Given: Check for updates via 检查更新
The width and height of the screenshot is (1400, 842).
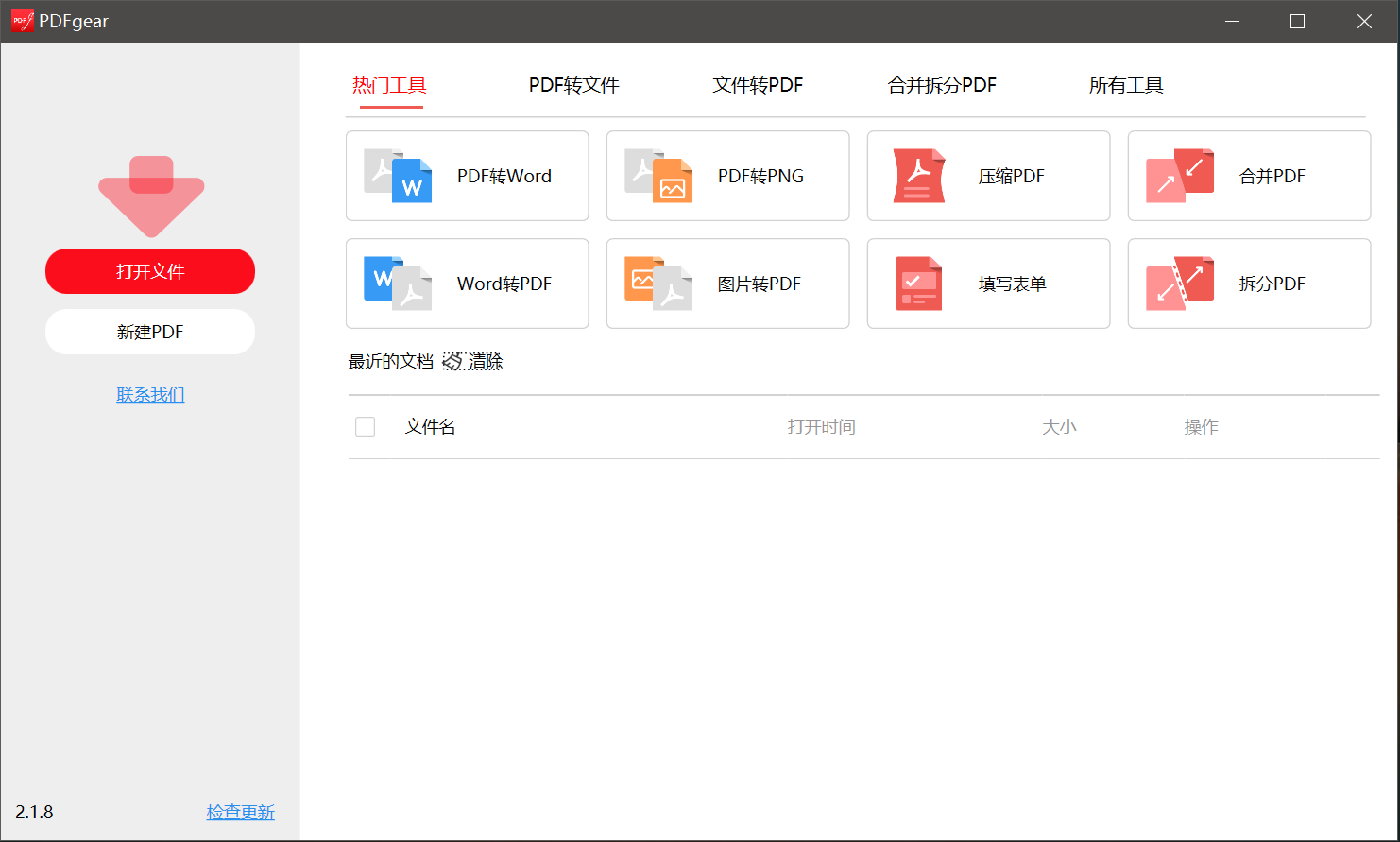Looking at the screenshot, I should pyautogui.click(x=240, y=812).
